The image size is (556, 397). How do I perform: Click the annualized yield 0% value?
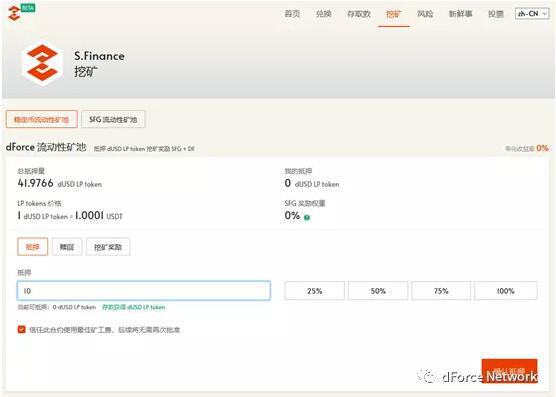(542, 148)
